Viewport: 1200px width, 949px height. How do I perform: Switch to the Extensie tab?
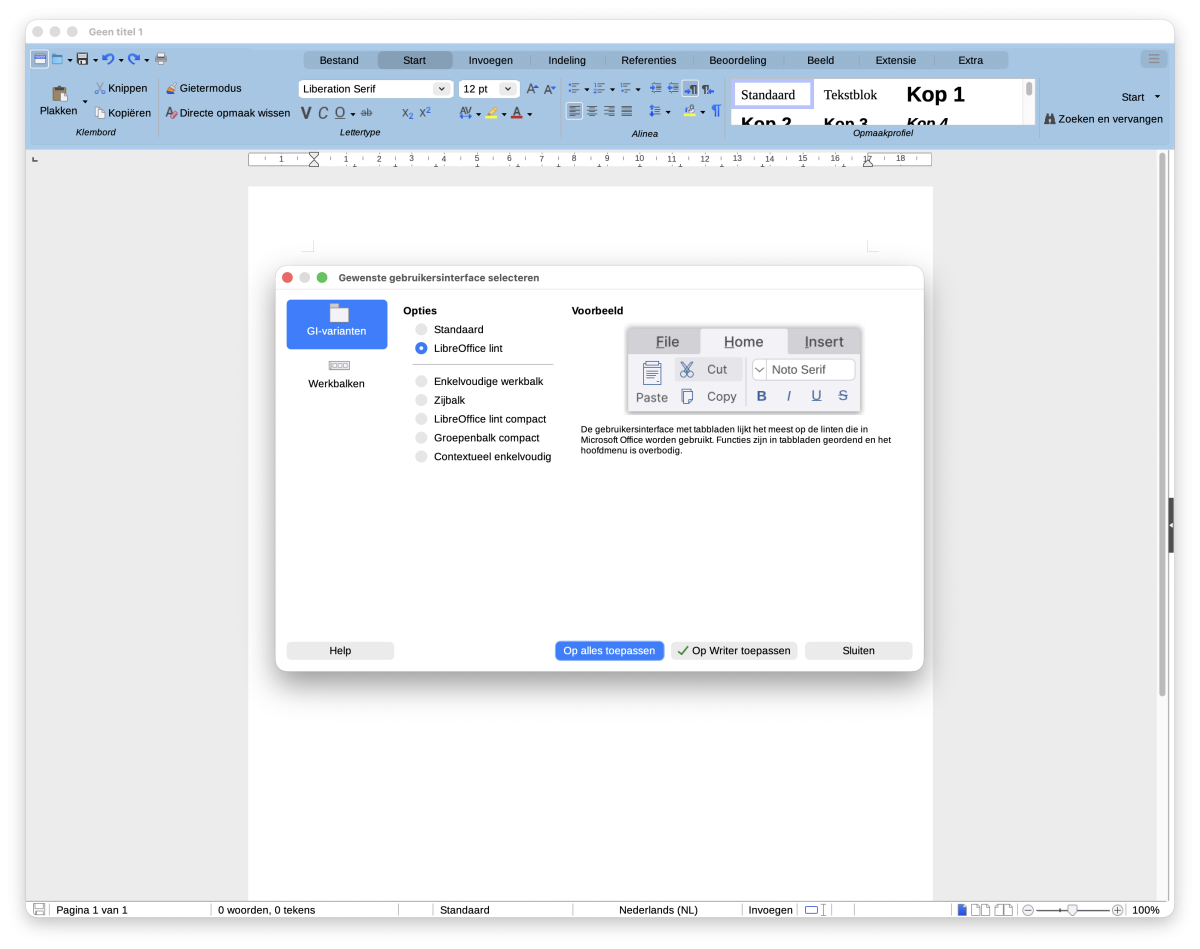click(896, 60)
